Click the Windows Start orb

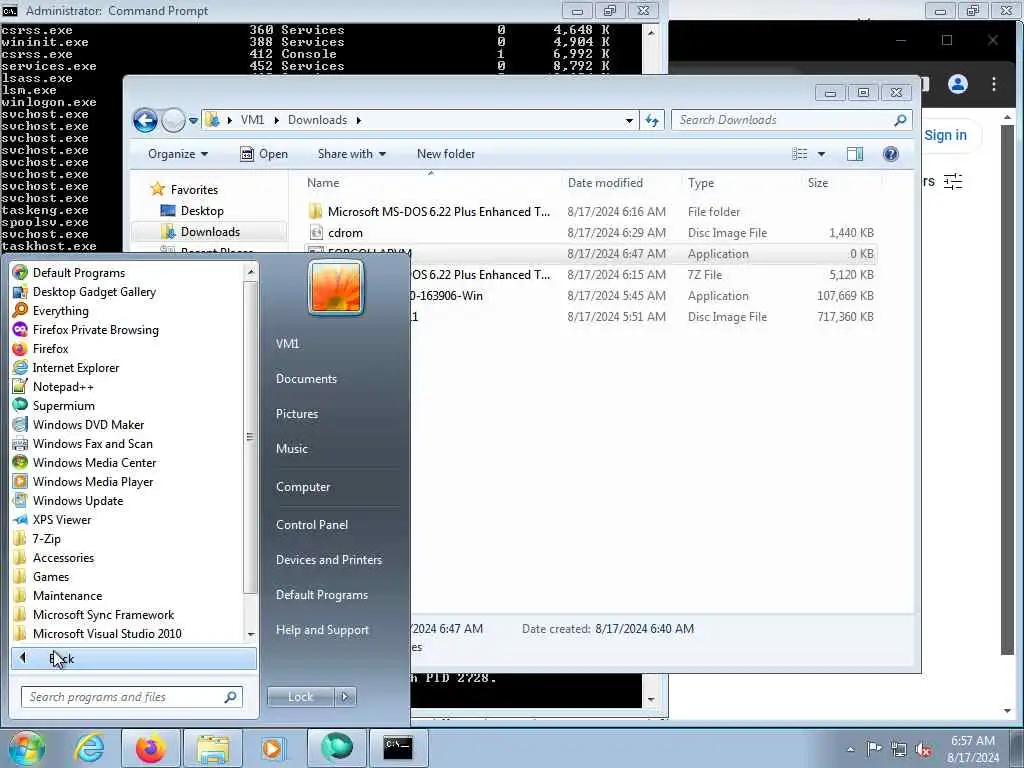coord(25,748)
